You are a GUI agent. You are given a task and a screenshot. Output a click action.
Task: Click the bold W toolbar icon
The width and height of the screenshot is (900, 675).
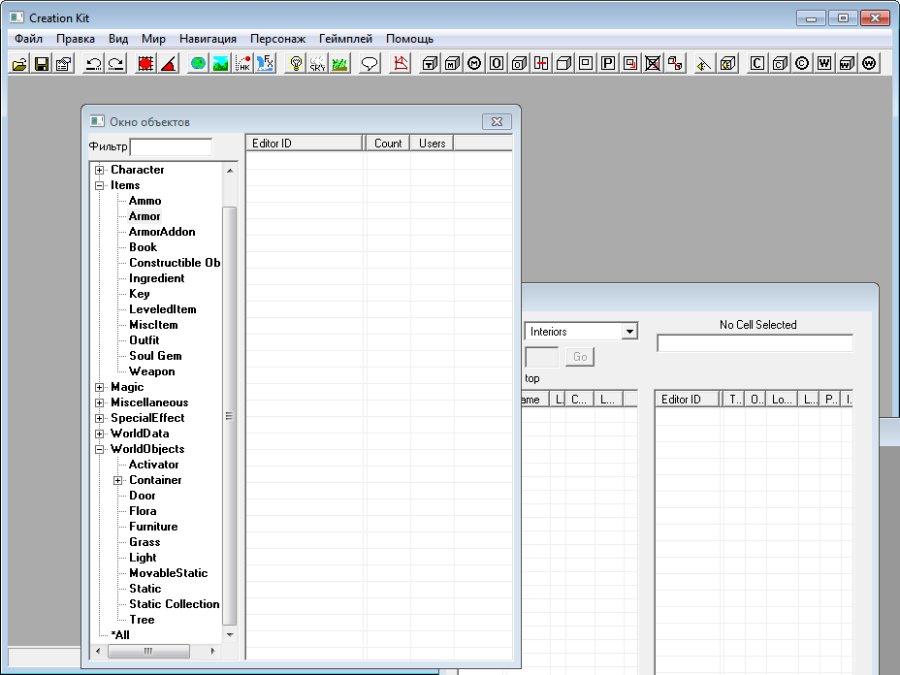(824, 63)
